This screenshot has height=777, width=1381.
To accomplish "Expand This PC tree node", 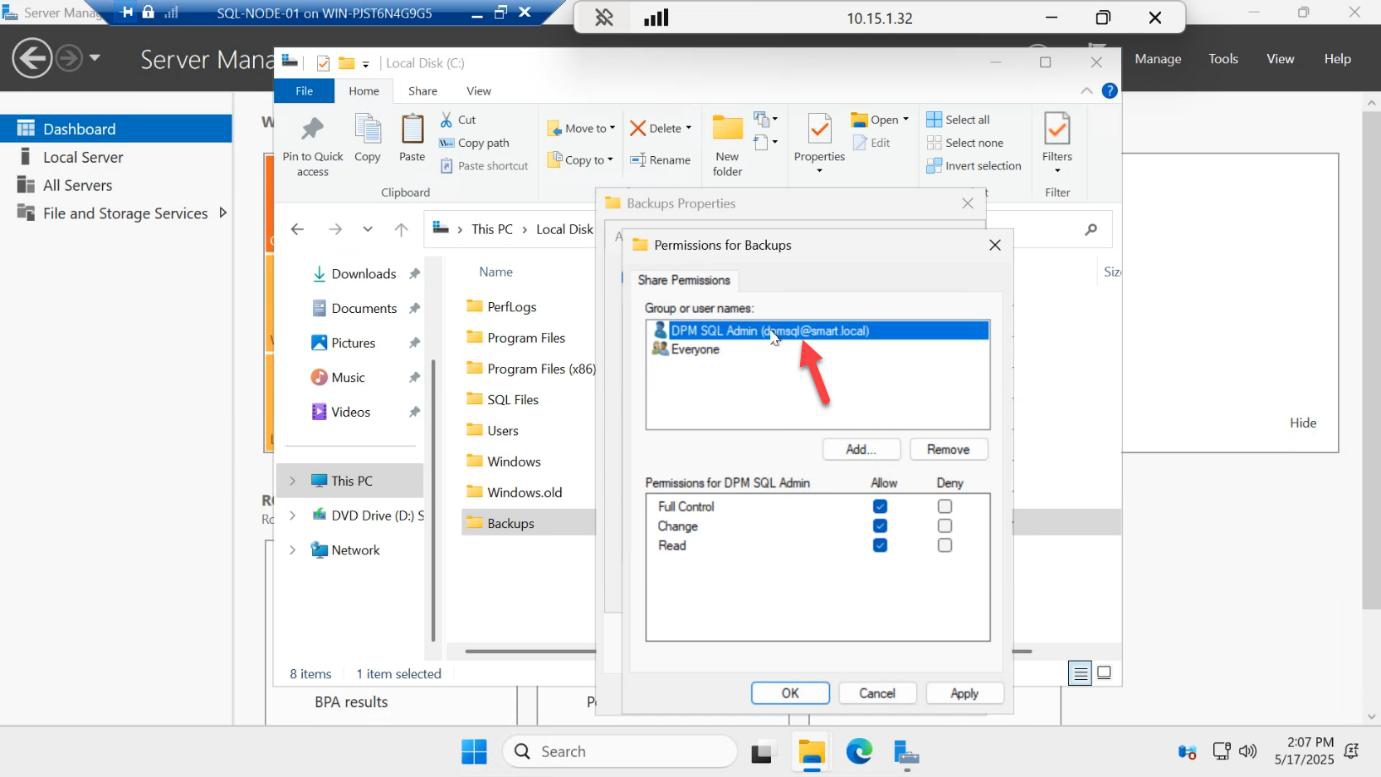I will 292,481.
